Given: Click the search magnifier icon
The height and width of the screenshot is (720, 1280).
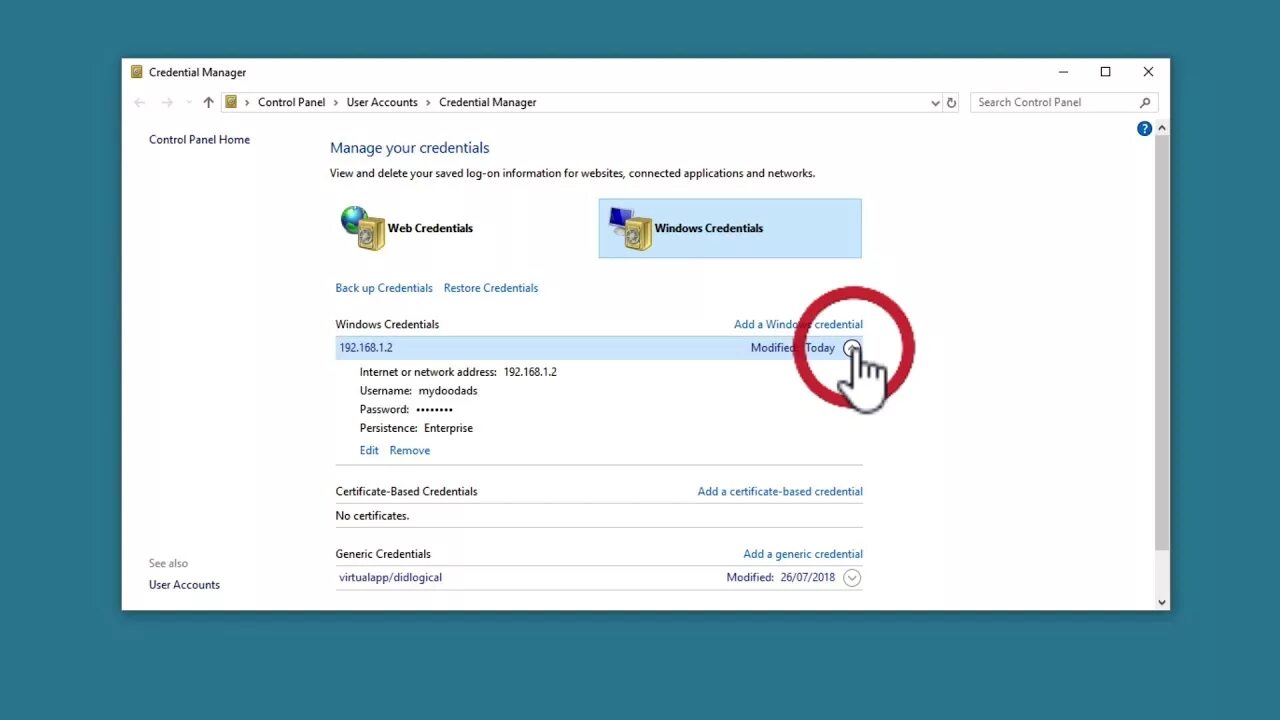Looking at the screenshot, I should click(1145, 102).
